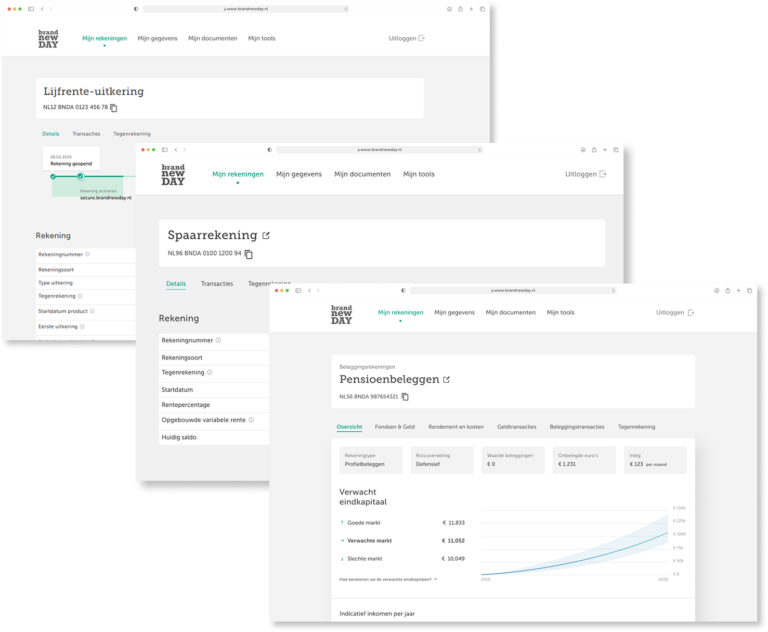Click the first timeline node under Rekening geopend
768x632 pixels.
pyautogui.click(x=52, y=177)
